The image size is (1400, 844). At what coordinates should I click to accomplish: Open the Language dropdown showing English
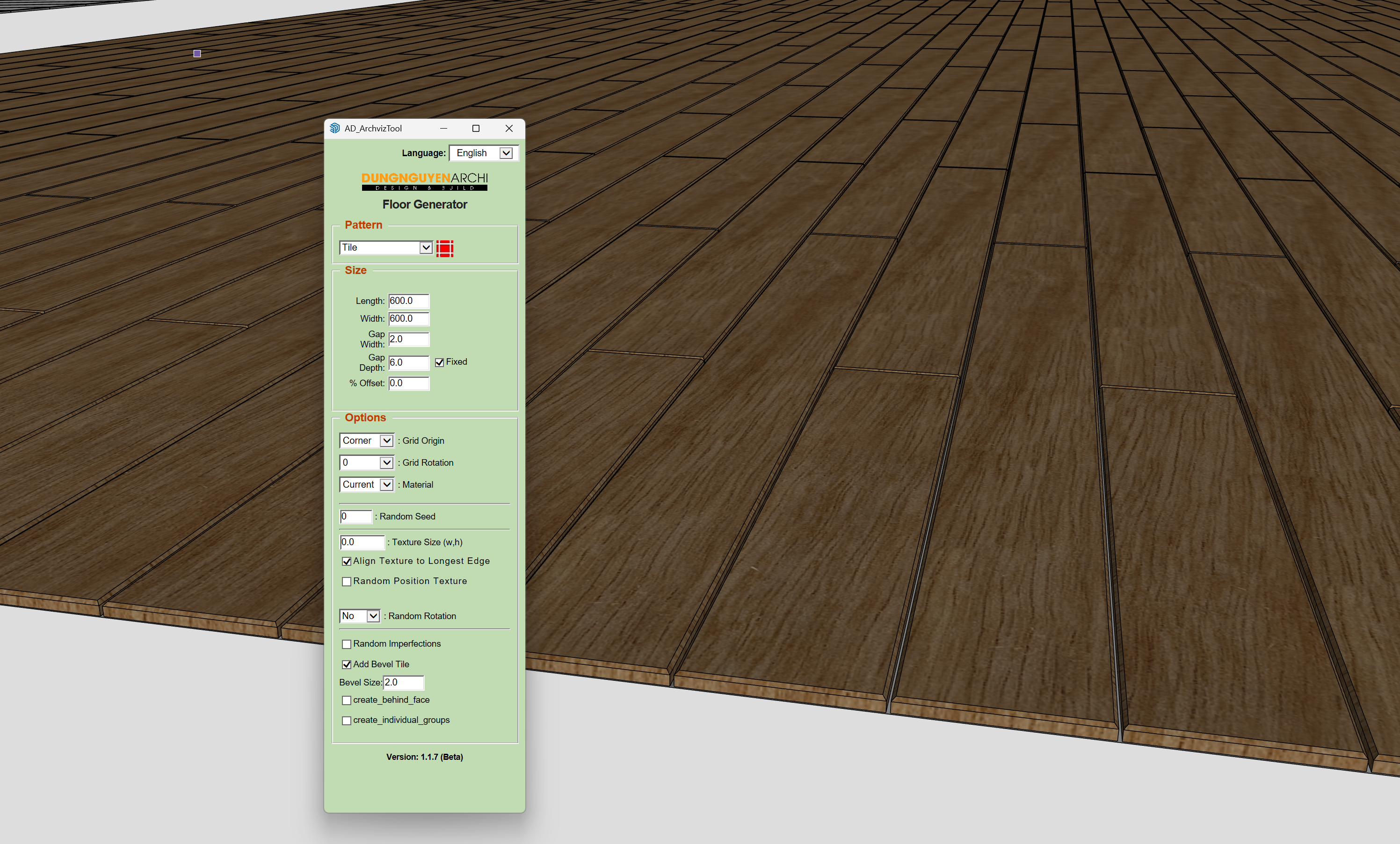[484, 153]
